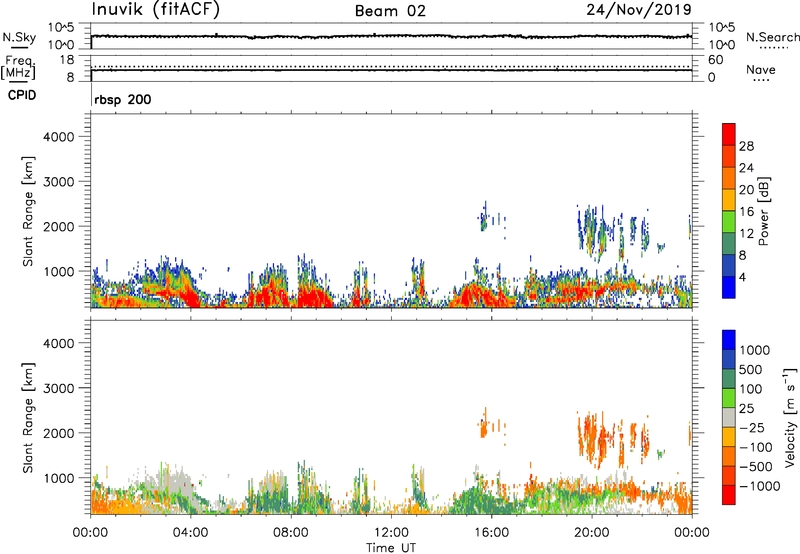Click the orange velocity echo cluster near 20:00

[594, 438]
